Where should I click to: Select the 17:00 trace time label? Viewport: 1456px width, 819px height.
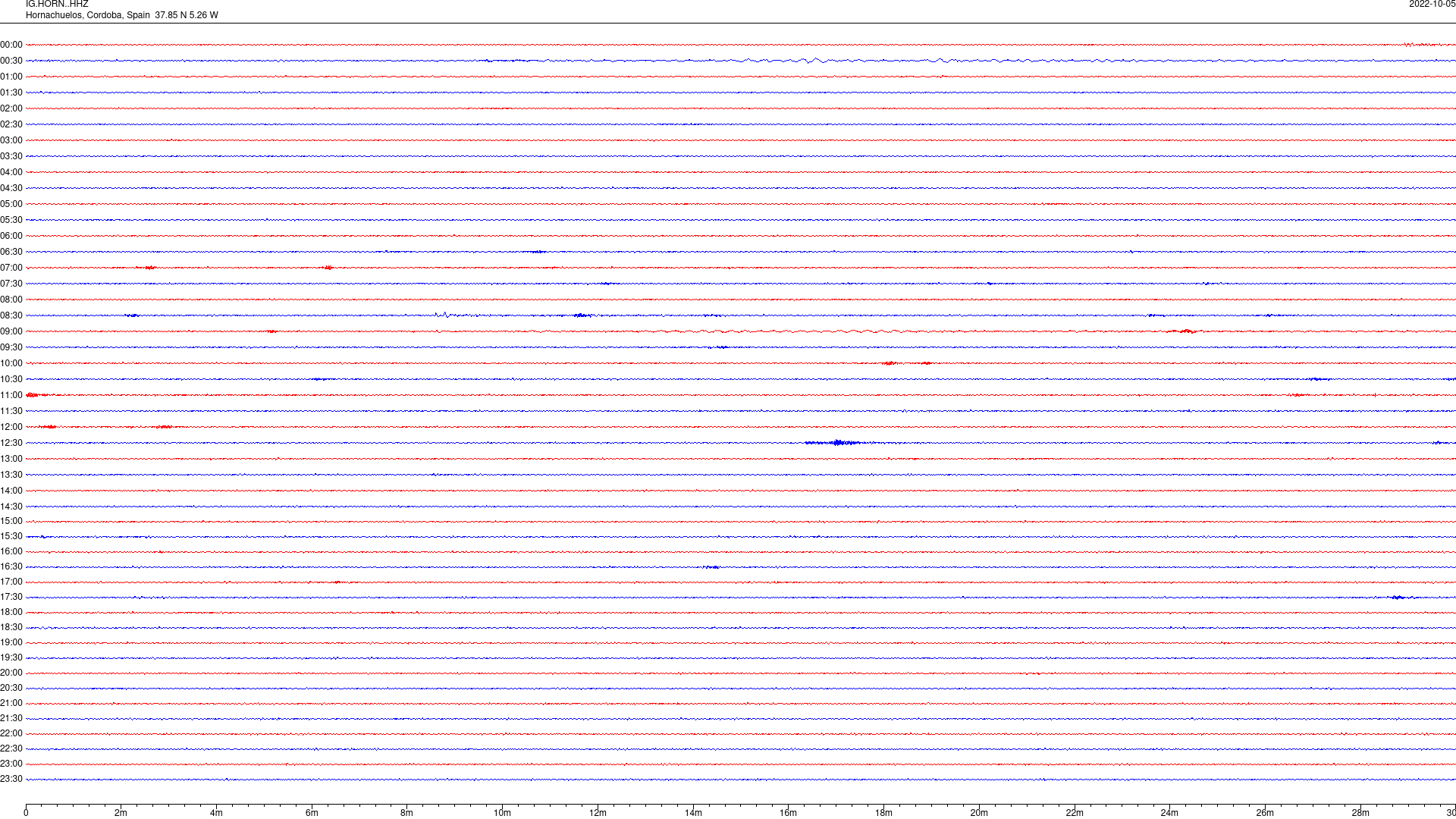point(11,582)
